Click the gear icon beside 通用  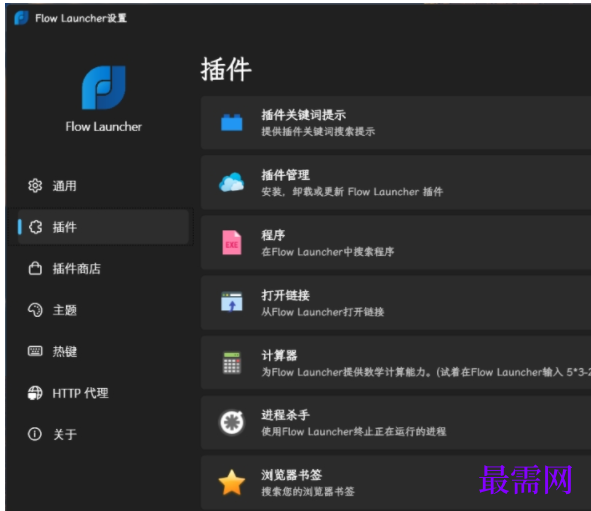pyautogui.click(x=35, y=185)
